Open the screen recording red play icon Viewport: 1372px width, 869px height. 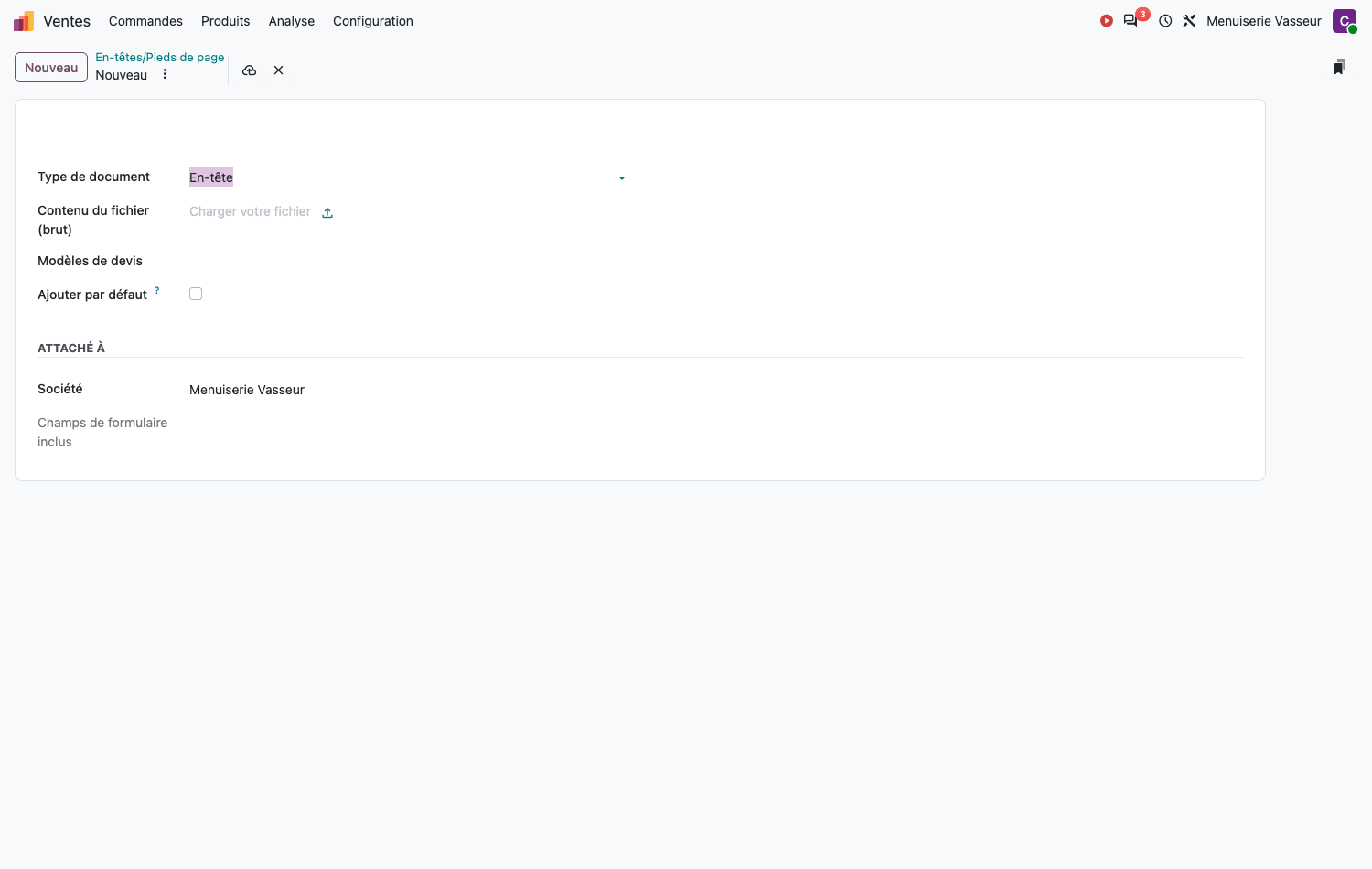1107,21
